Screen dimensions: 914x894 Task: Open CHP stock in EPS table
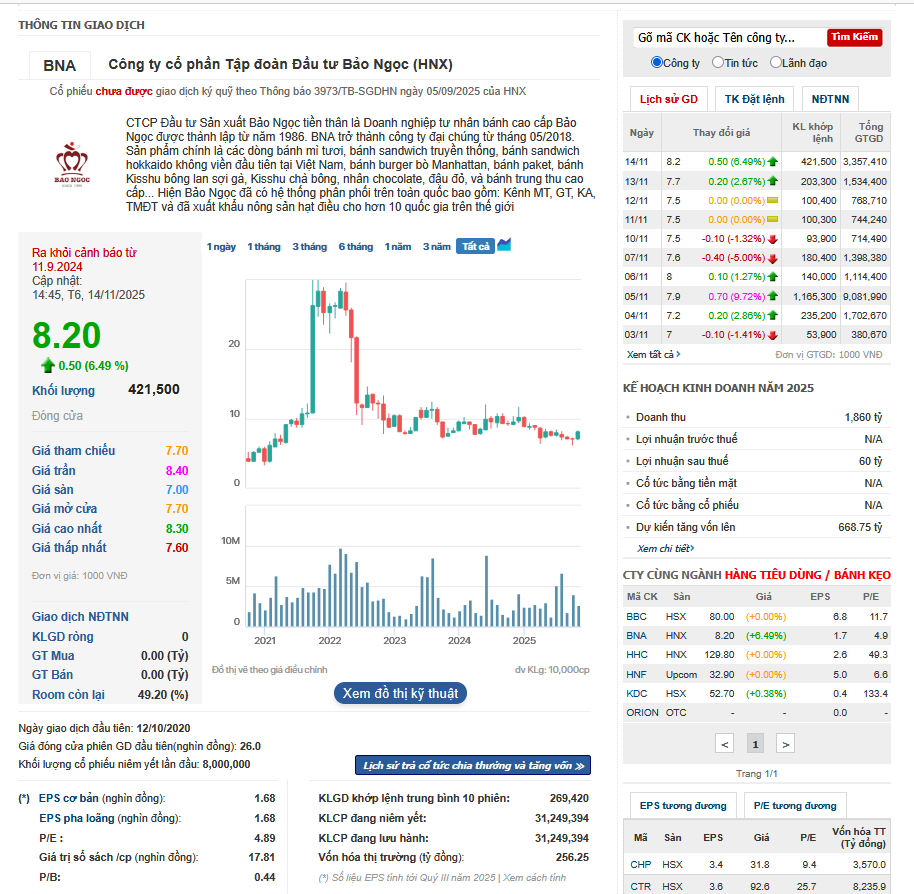641,865
